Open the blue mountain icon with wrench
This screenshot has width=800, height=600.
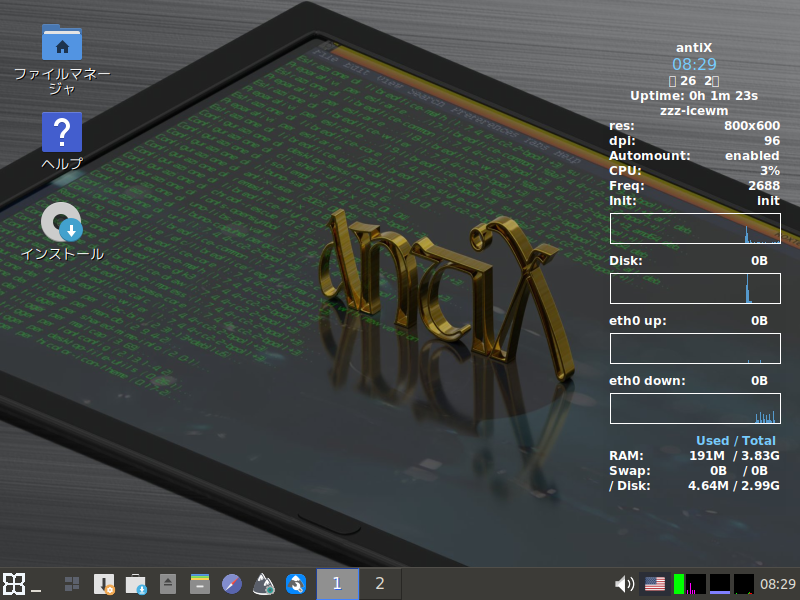tap(296, 584)
